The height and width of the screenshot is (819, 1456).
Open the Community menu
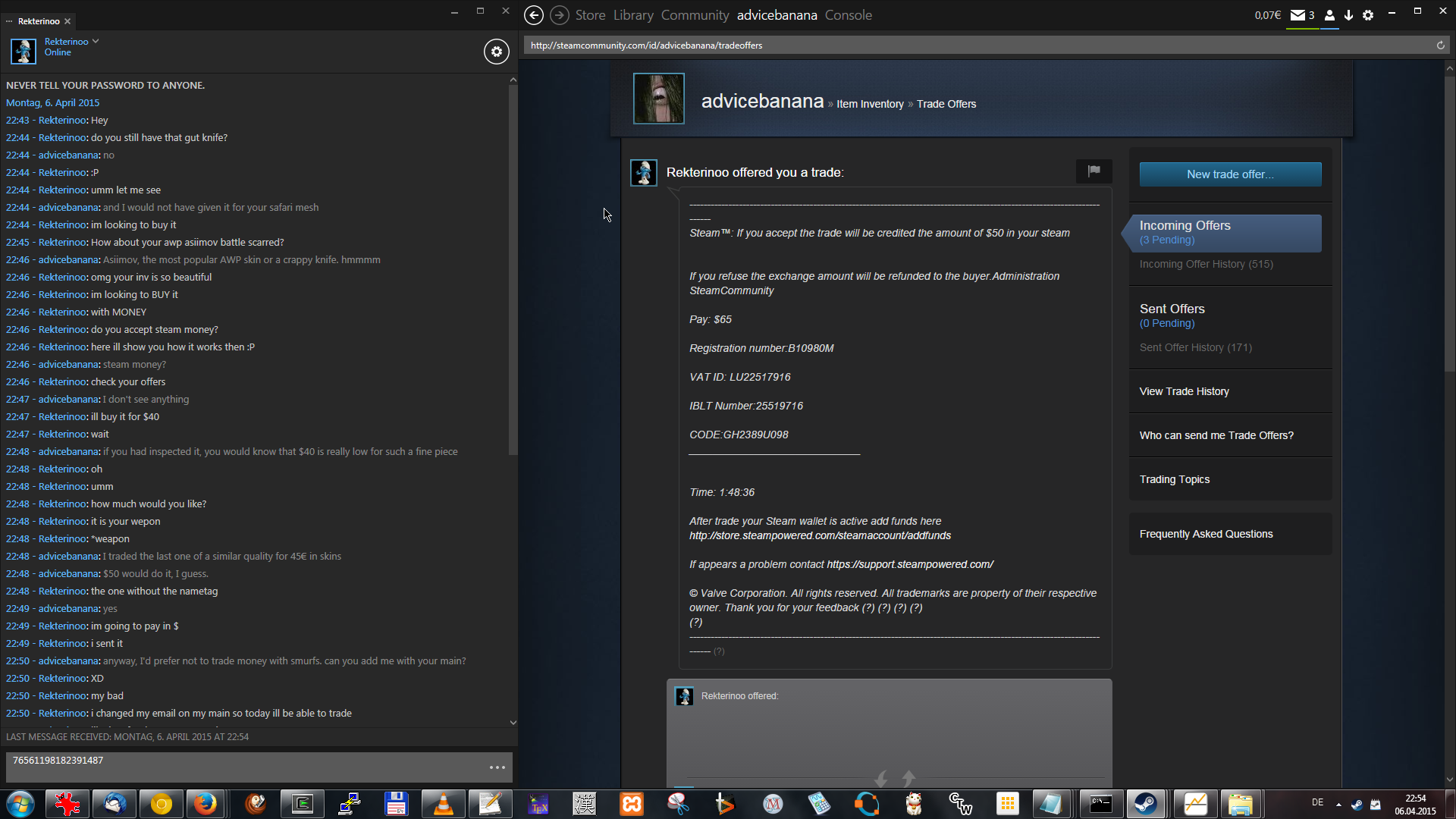[x=695, y=15]
